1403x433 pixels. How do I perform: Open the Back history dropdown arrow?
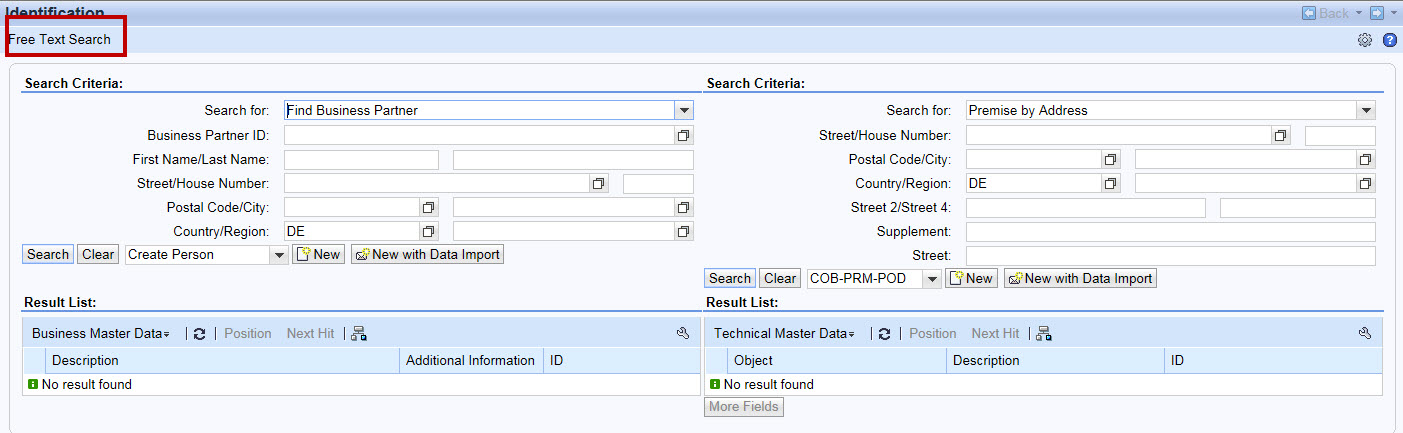(x=1359, y=13)
